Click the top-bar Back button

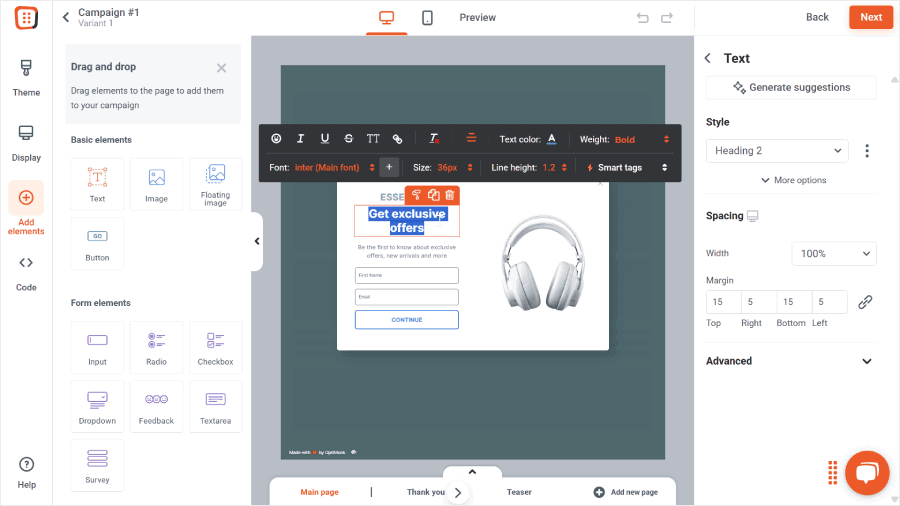(x=817, y=17)
